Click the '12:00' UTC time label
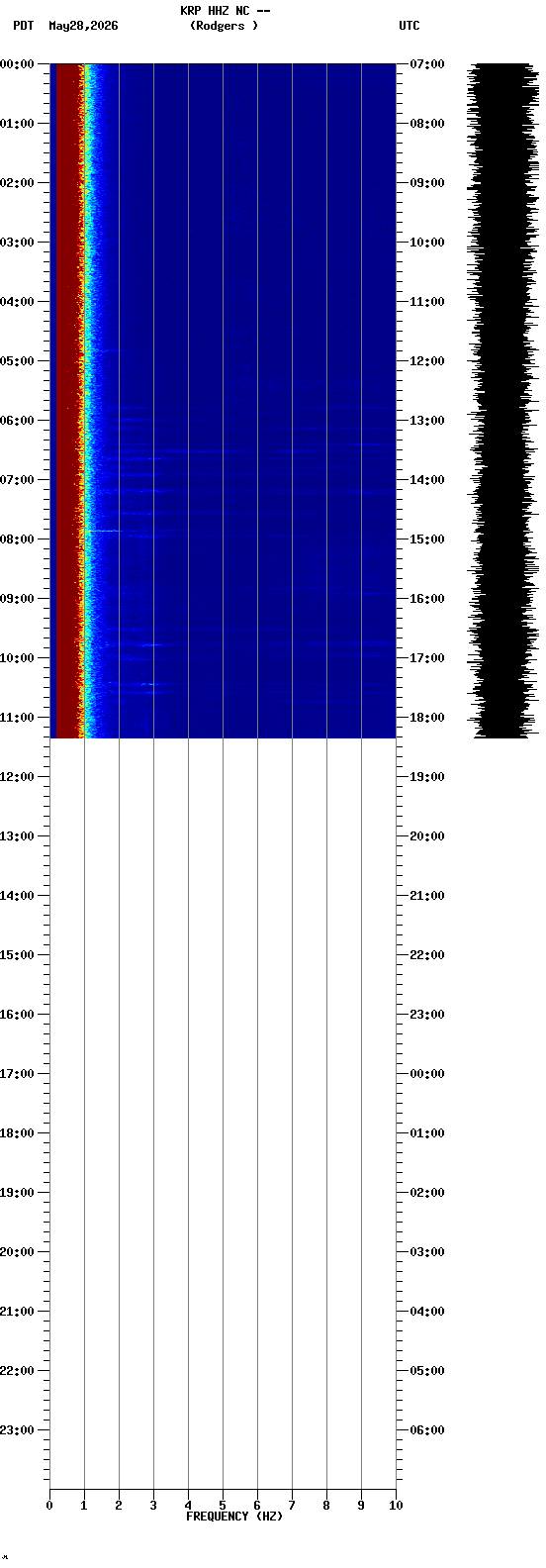The width and height of the screenshot is (546, 1568). click(427, 361)
